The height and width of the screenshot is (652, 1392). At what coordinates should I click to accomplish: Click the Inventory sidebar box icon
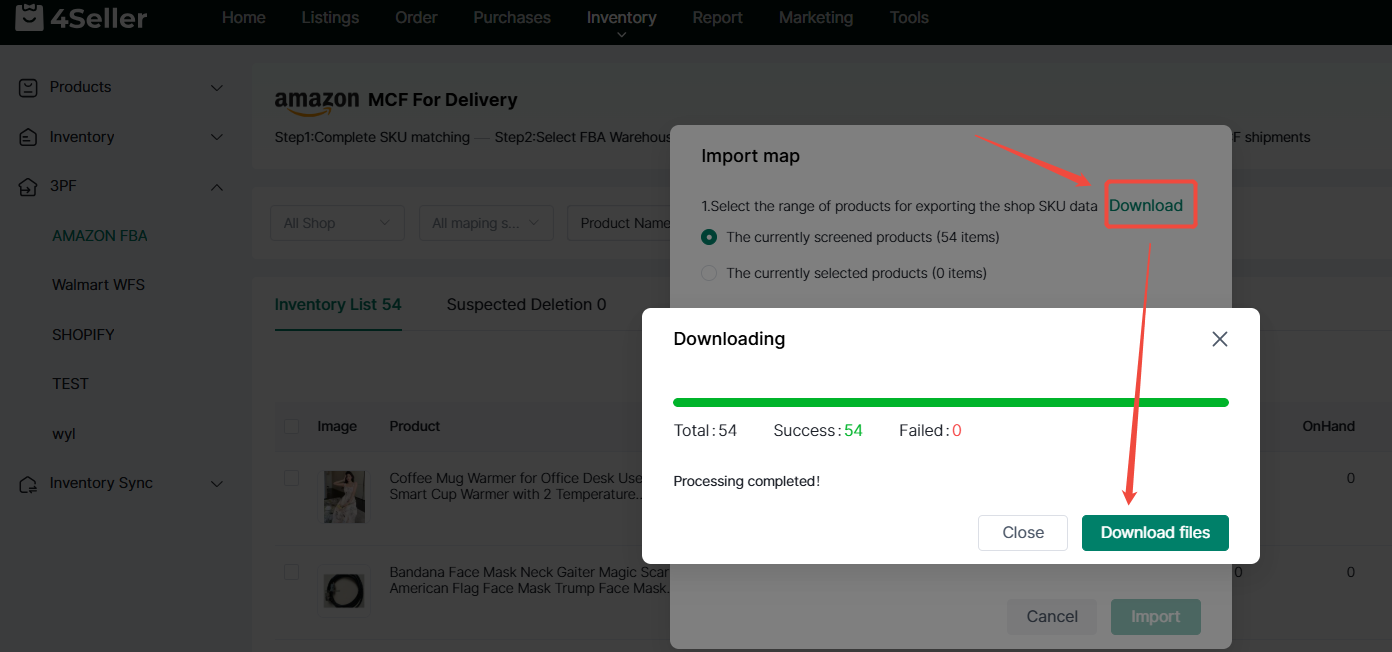click(x=29, y=137)
